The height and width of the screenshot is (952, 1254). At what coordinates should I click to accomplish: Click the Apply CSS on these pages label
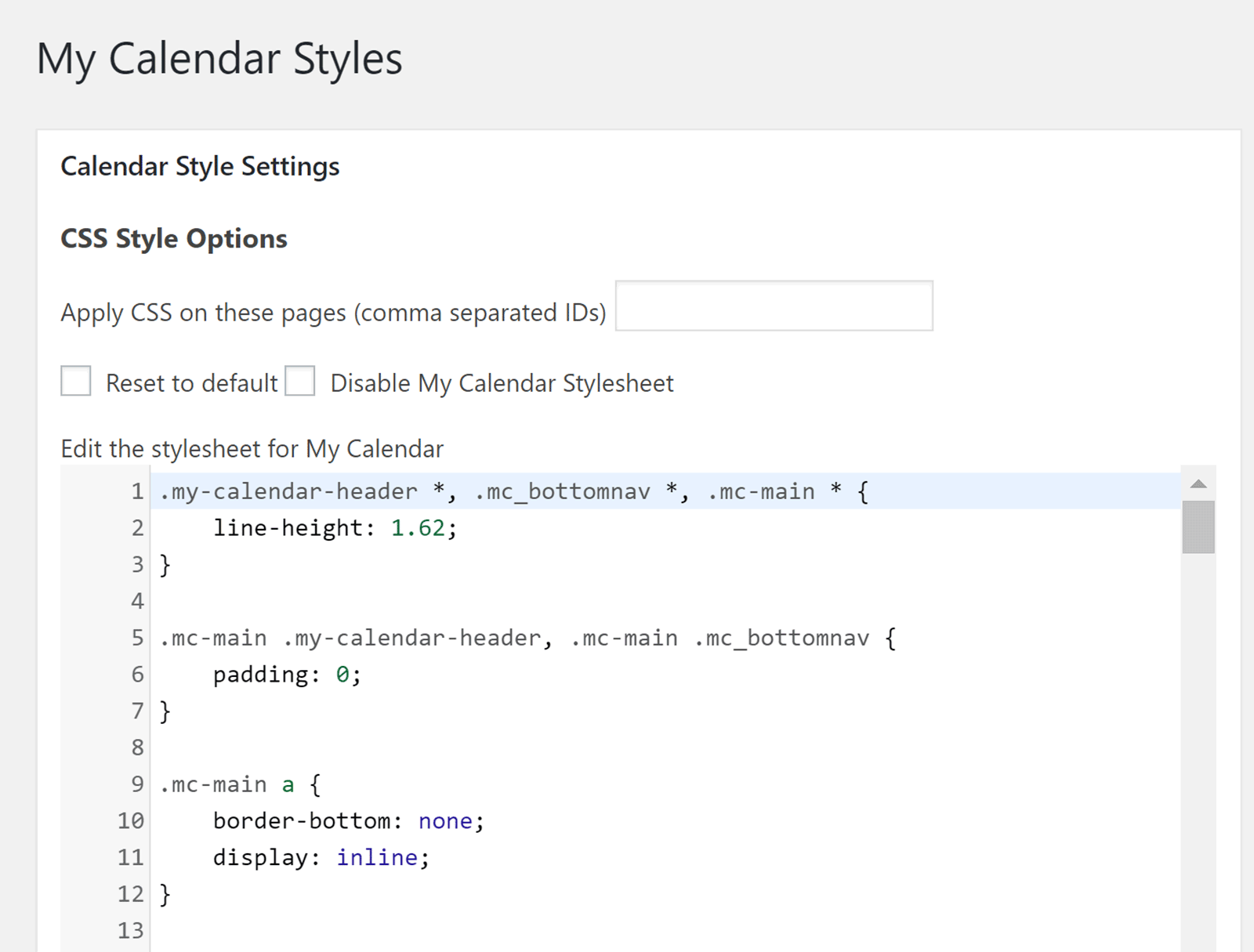[x=334, y=313]
